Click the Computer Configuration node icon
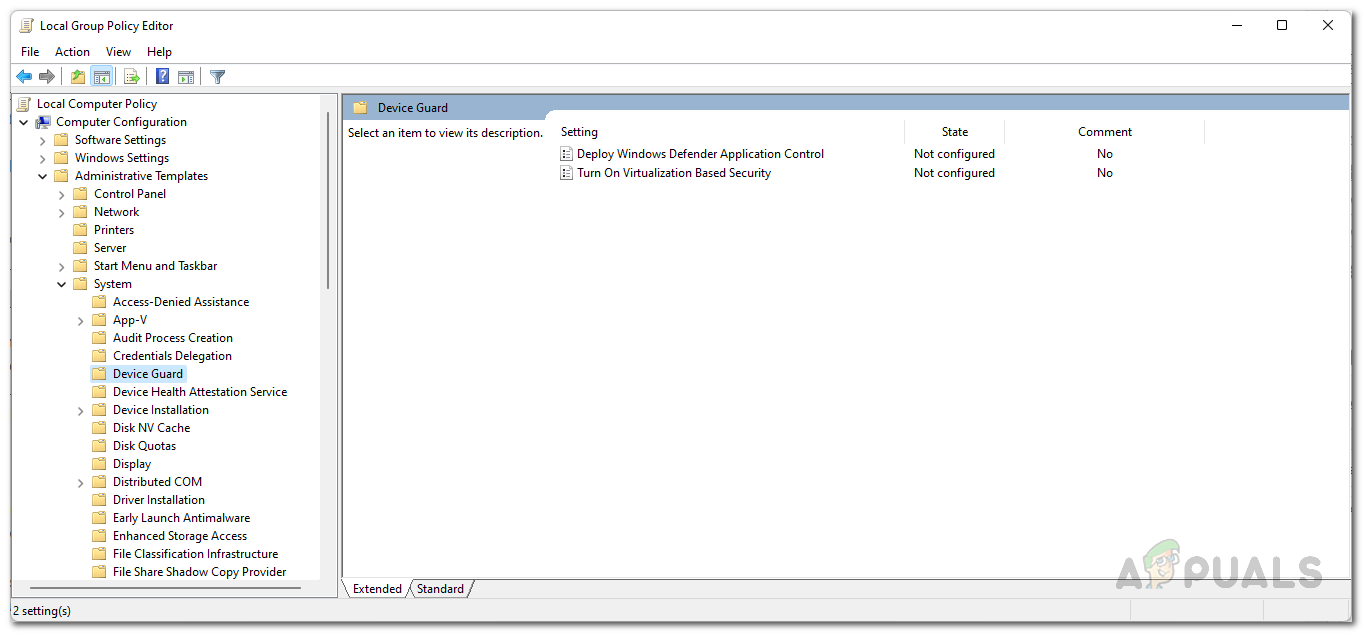The image size is (1363, 633). pos(42,121)
